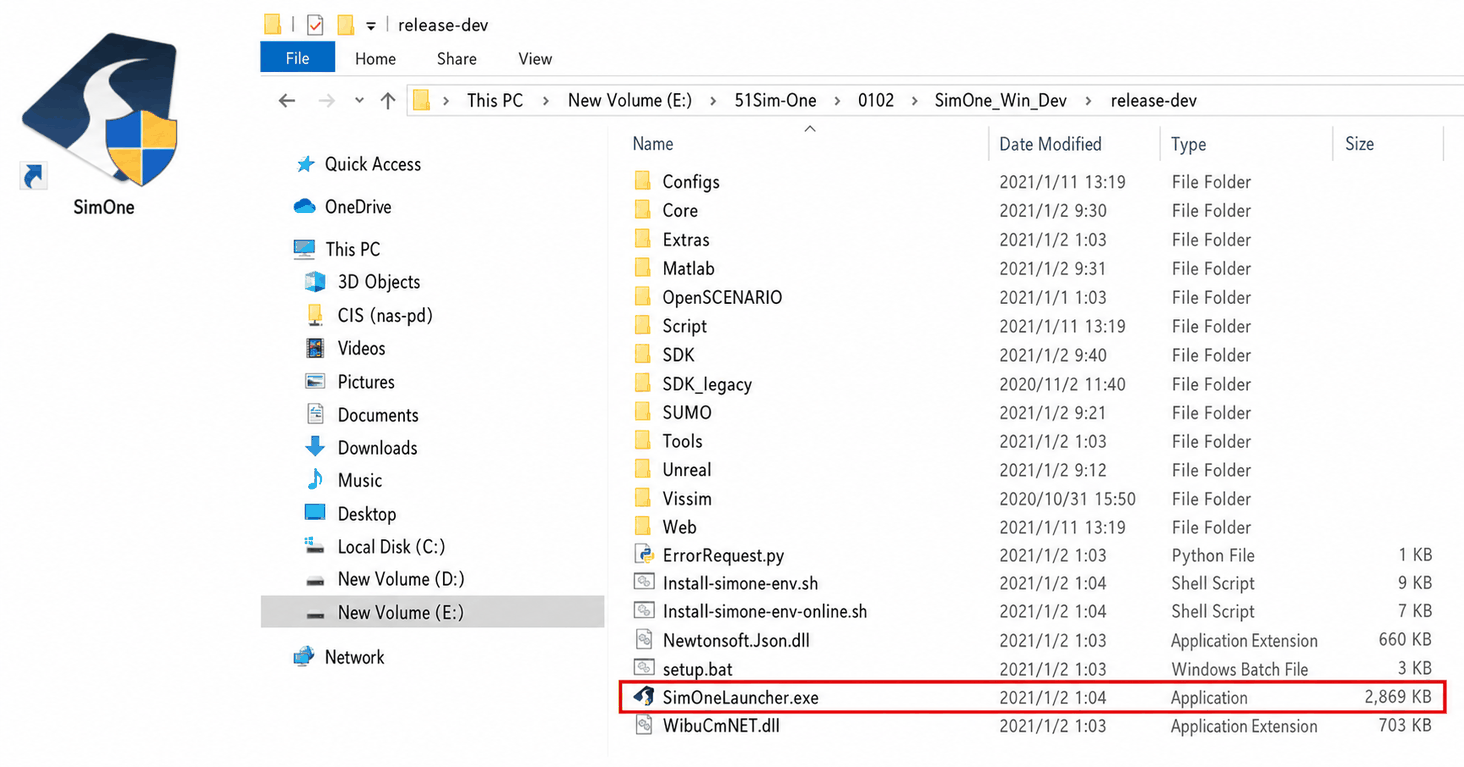1464x767 pixels.
Task: Select the Pictures icon in sidebar
Action: pos(315,381)
